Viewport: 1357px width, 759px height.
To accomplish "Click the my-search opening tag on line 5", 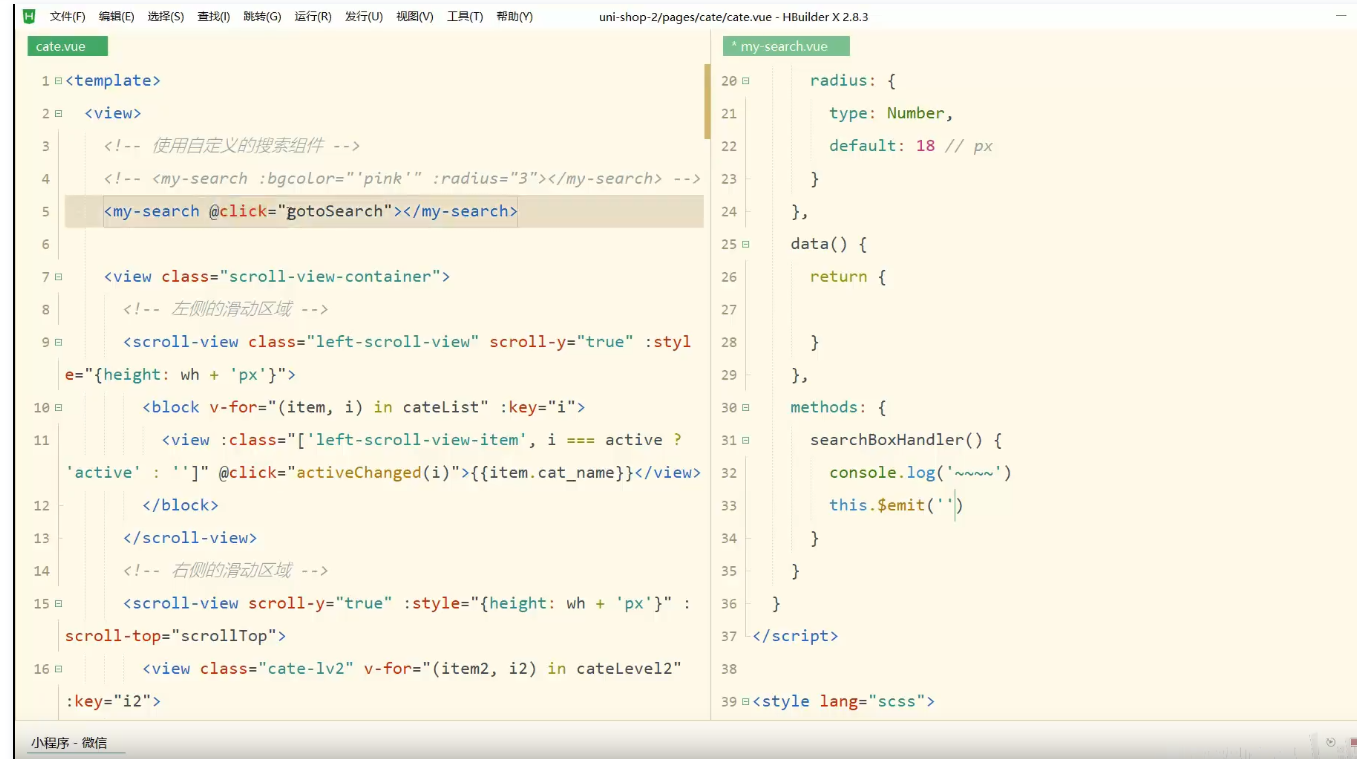I will (152, 211).
